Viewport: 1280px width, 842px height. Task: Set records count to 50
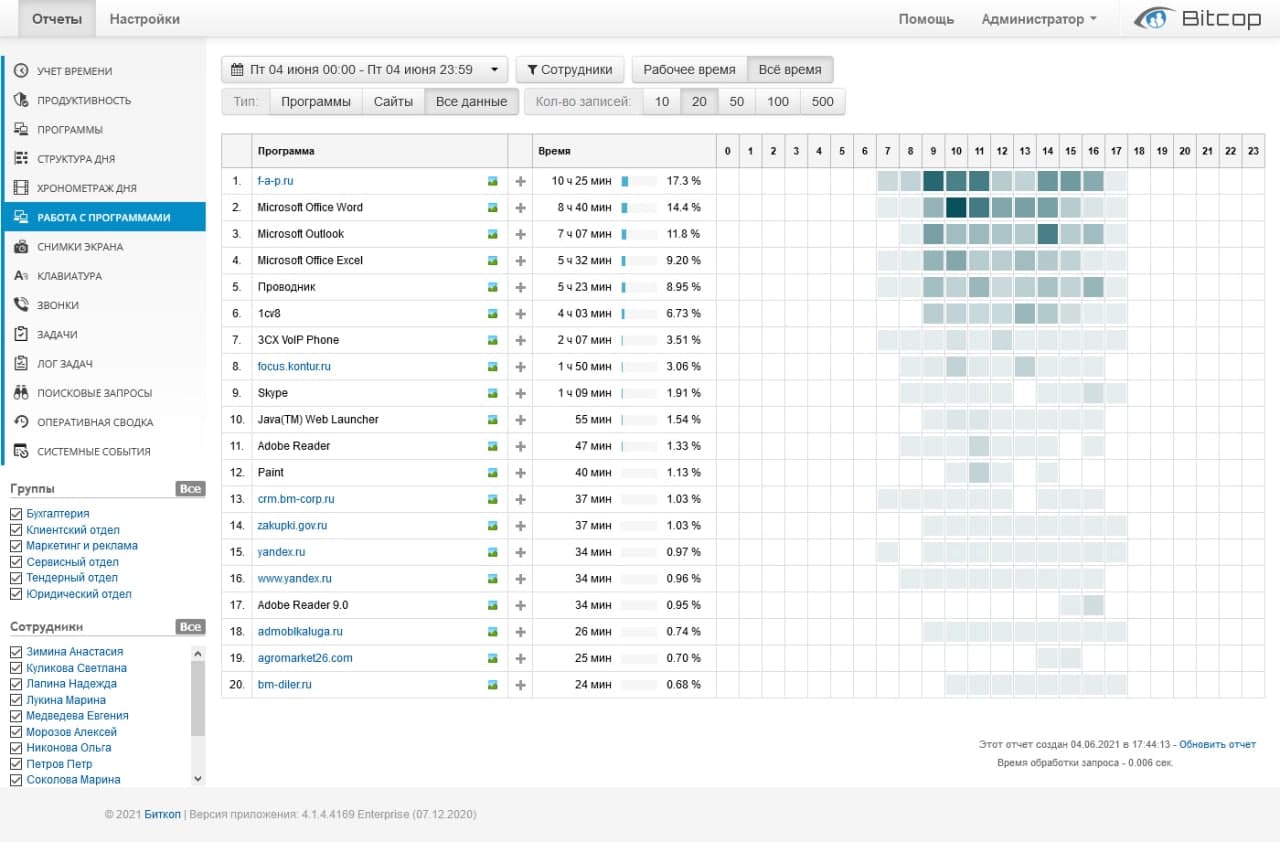[x=736, y=102]
